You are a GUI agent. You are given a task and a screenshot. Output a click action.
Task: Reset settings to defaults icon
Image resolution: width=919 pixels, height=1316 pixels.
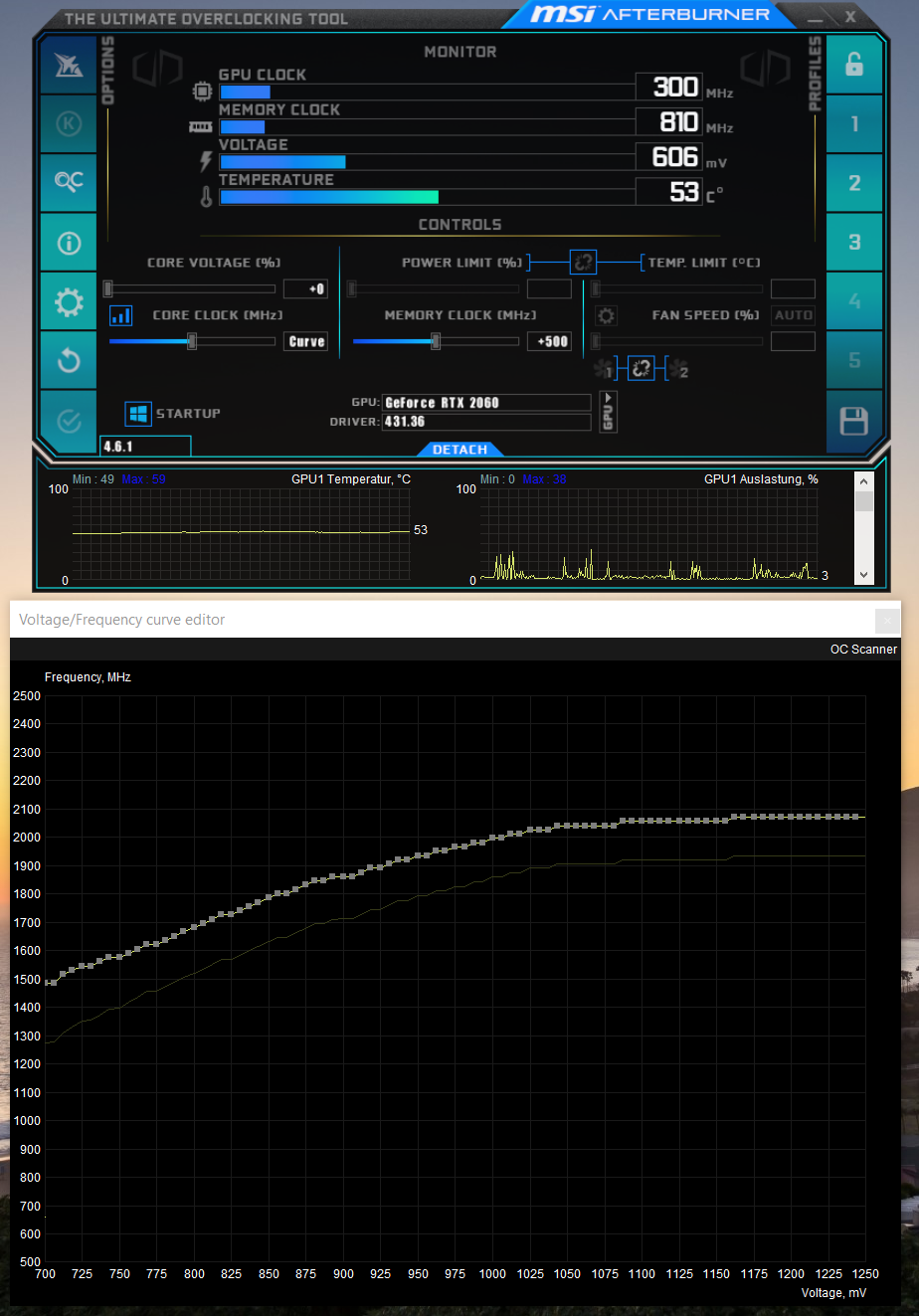69,360
